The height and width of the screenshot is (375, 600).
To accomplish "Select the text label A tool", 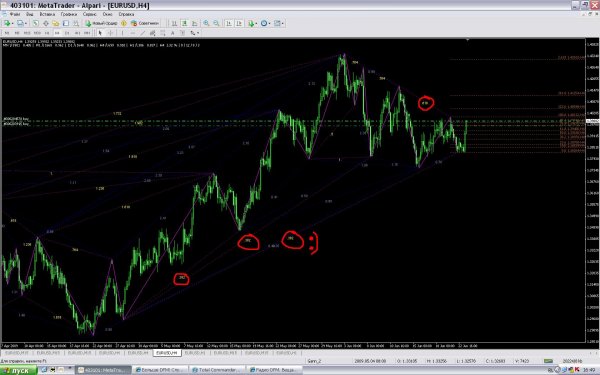I will click(173, 33).
